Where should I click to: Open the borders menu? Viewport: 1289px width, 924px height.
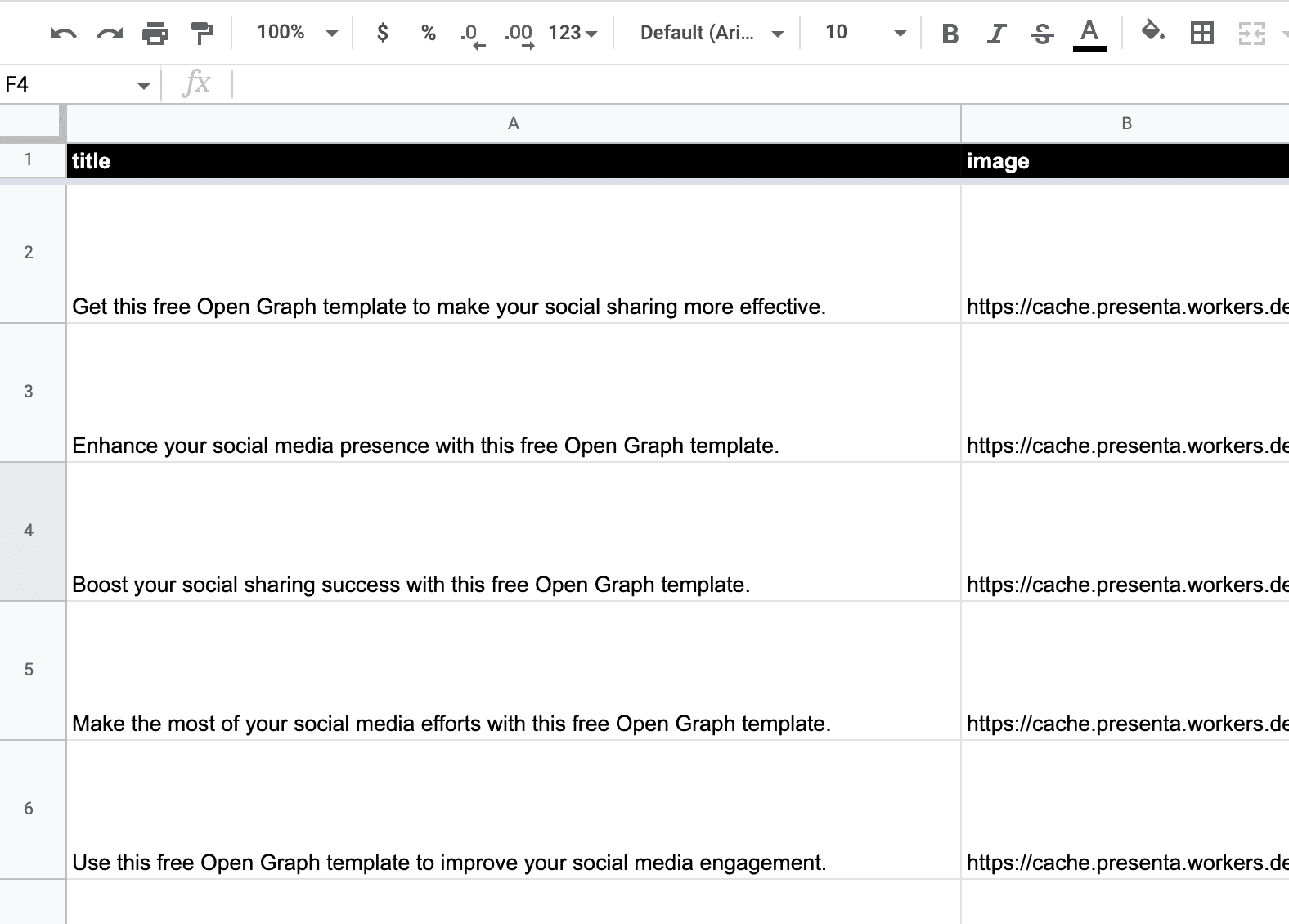(1202, 33)
